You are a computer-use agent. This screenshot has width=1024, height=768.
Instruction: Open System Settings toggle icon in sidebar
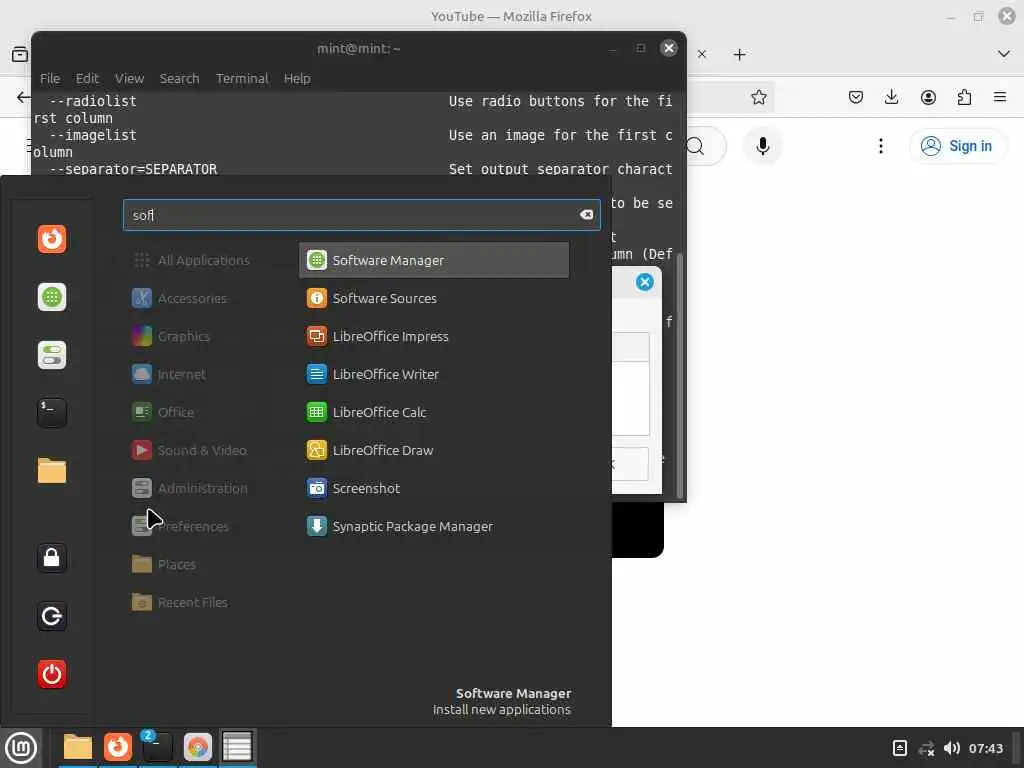(52, 355)
